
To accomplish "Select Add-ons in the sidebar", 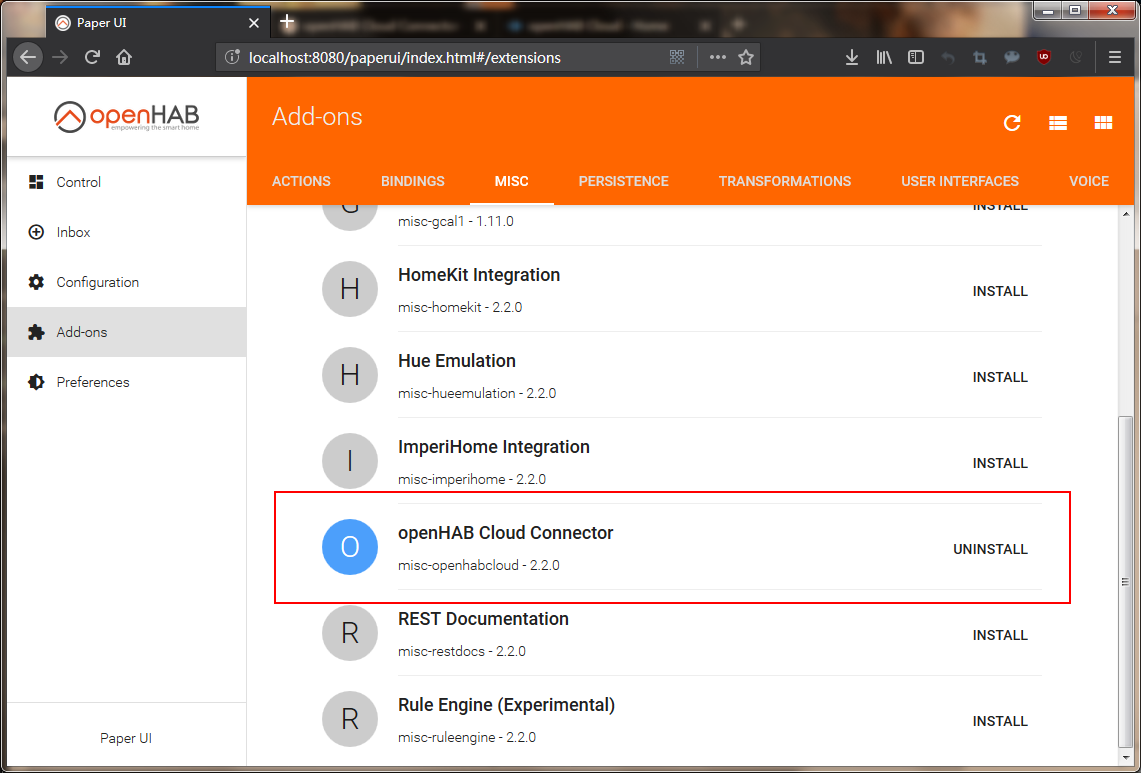I will 127,332.
